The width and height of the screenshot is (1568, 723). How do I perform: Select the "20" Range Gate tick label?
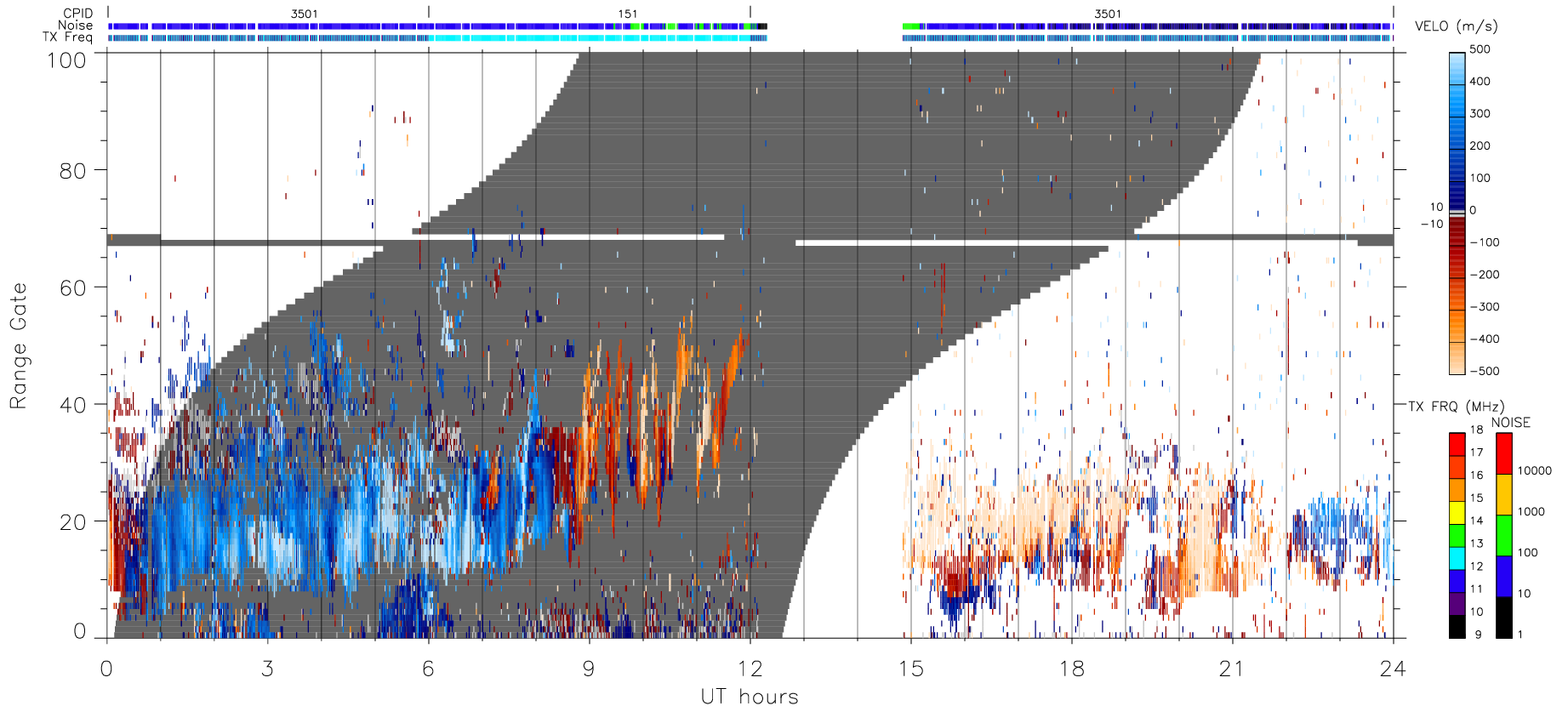click(72, 522)
